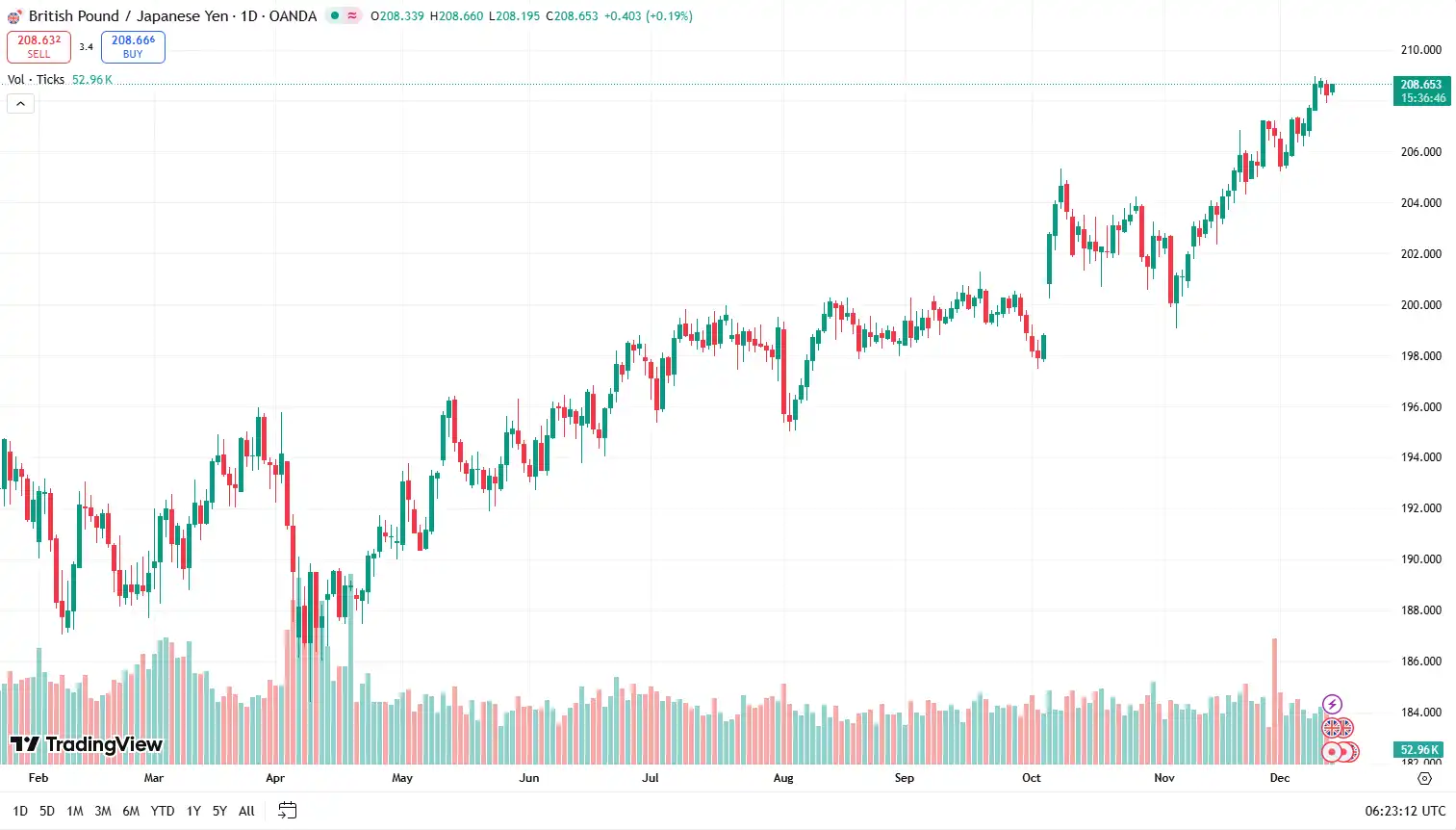Select the 1Y range tab

click(192, 811)
